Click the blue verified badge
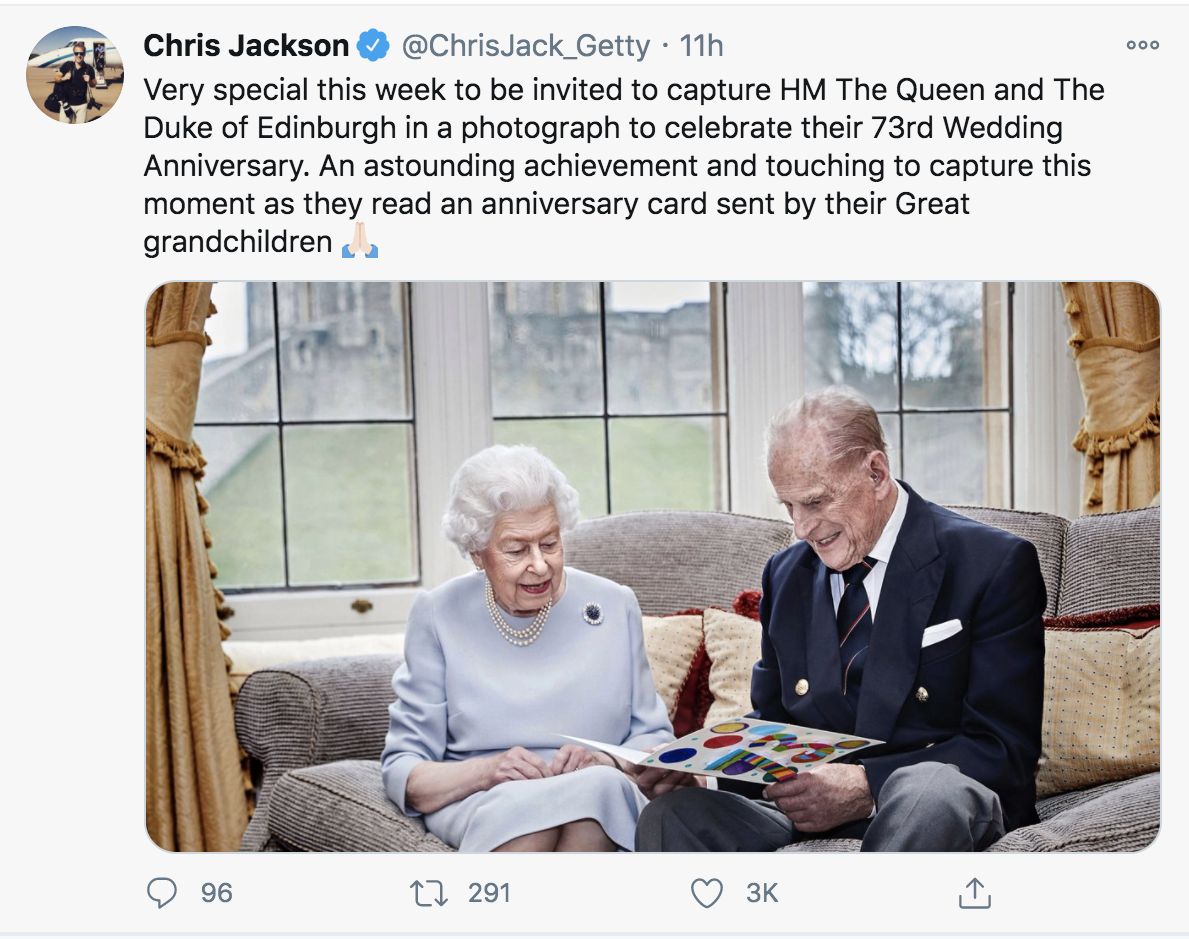The width and height of the screenshot is (1189, 939). tap(374, 45)
